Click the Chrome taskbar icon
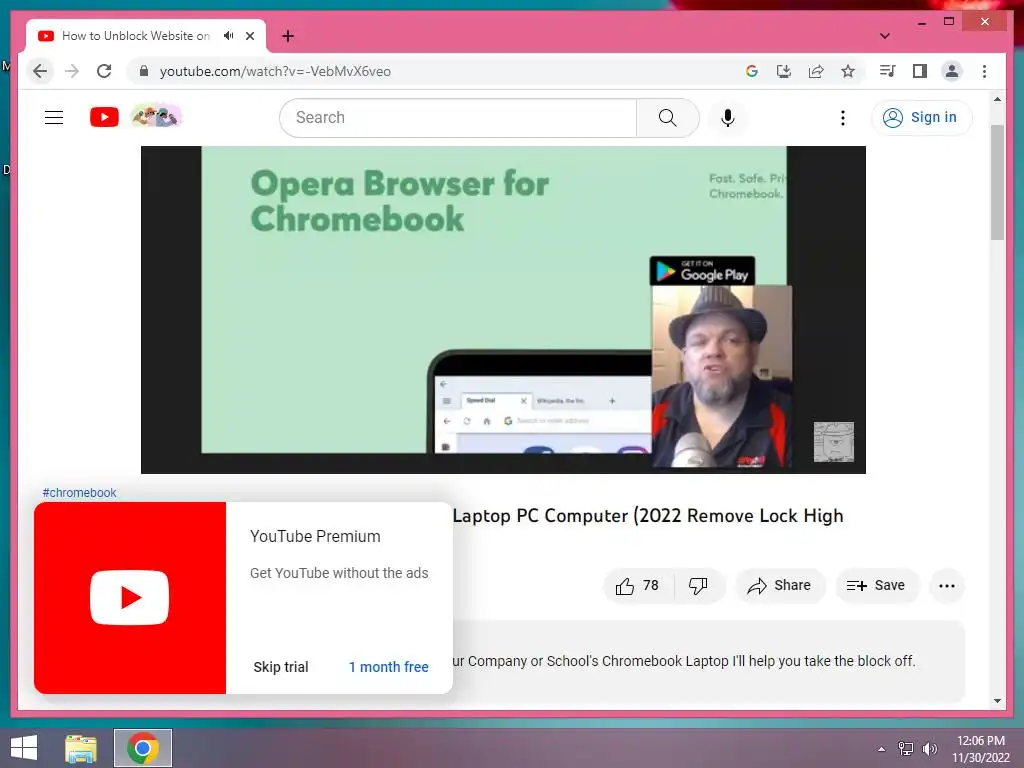This screenshot has height=768, width=1024. point(143,748)
